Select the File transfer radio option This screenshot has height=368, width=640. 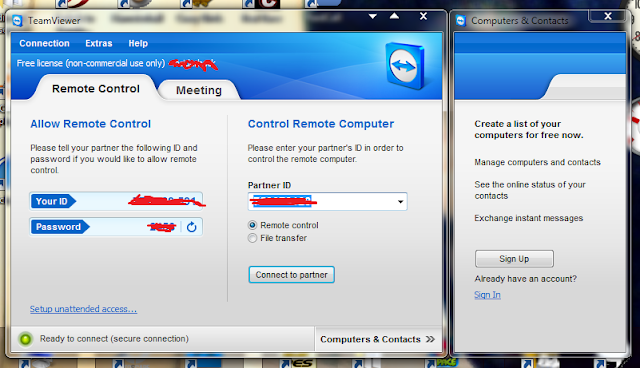pyautogui.click(x=253, y=238)
